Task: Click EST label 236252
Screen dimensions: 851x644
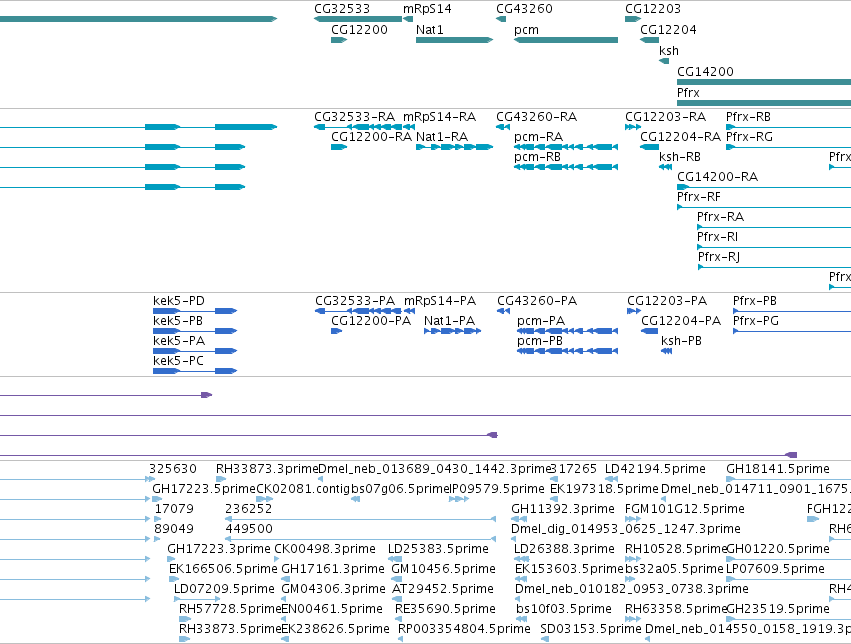Action: (249, 509)
